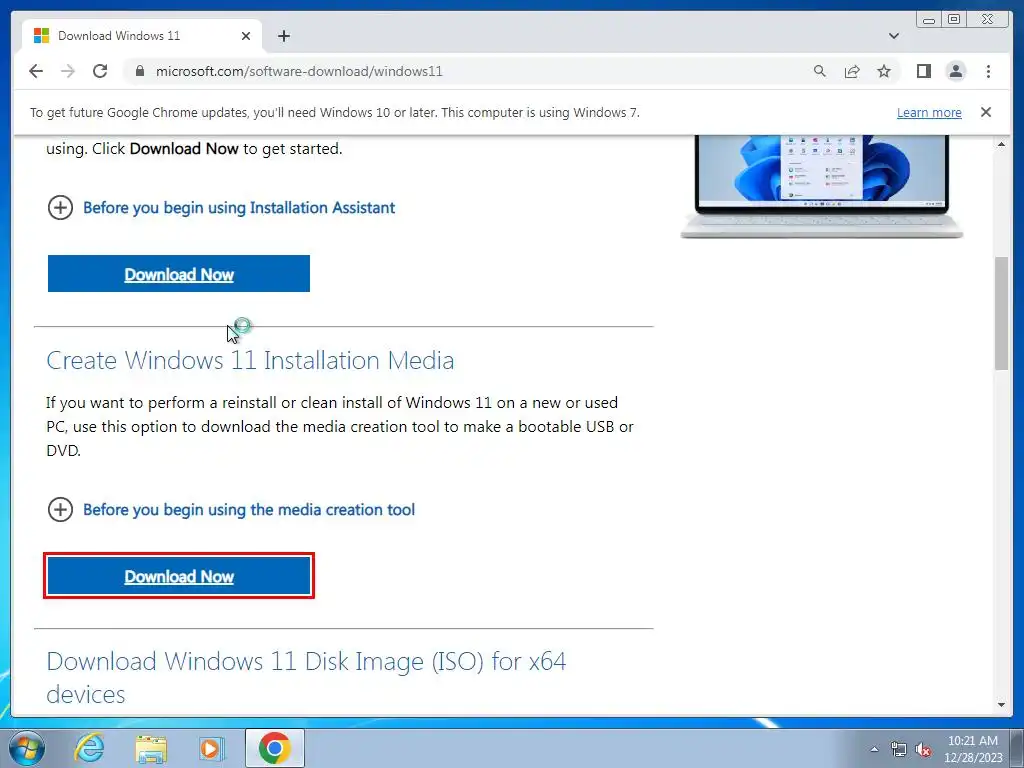Open Chrome profile avatar menu
The height and width of the screenshot is (768, 1024).
(955, 71)
